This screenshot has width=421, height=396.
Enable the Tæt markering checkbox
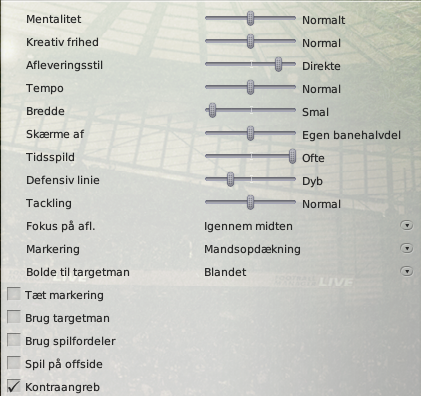click(x=14, y=294)
